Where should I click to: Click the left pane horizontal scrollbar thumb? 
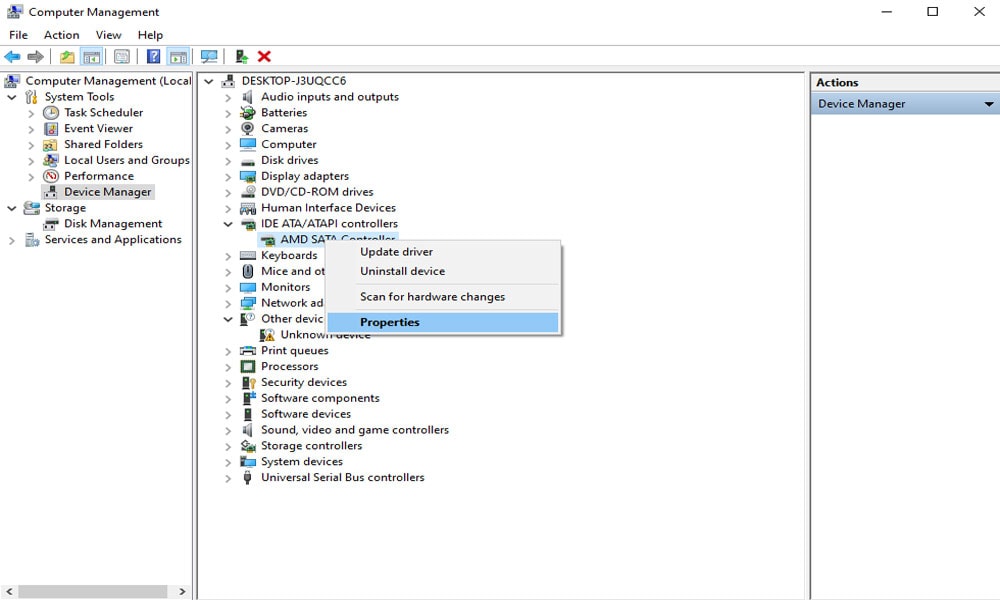[x=92, y=592]
